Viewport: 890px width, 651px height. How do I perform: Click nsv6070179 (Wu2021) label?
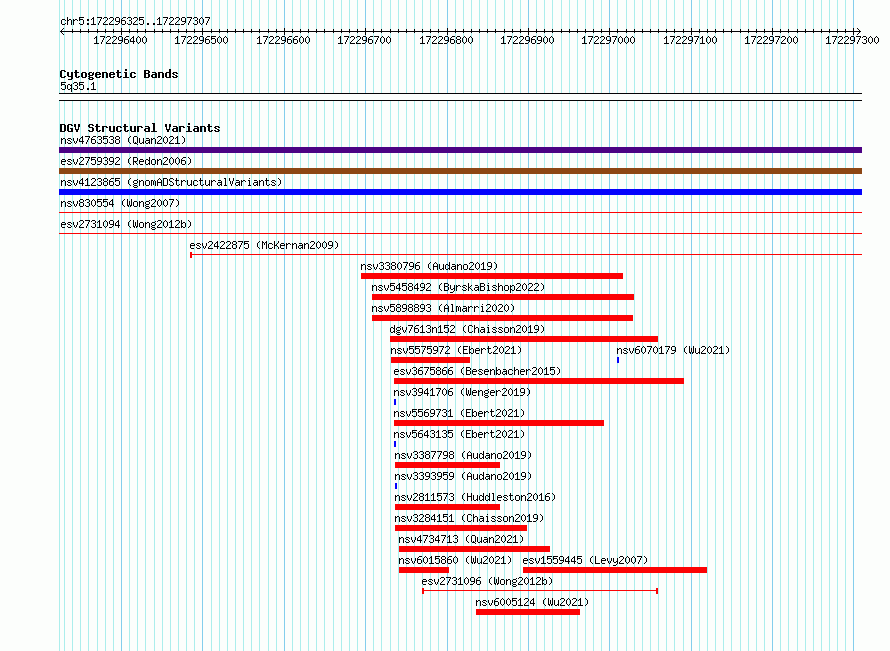tap(673, 350)
